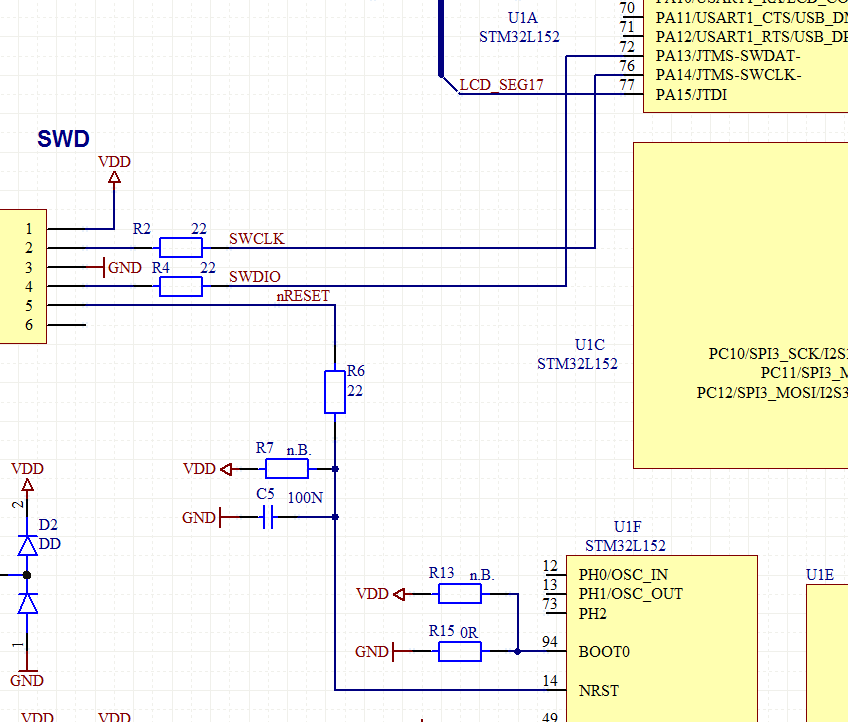The height and width of the screenshot is (722, 848).
Task: Select the NRST pin on U1F
Action: pyautogui.click(x=598, y=690)
